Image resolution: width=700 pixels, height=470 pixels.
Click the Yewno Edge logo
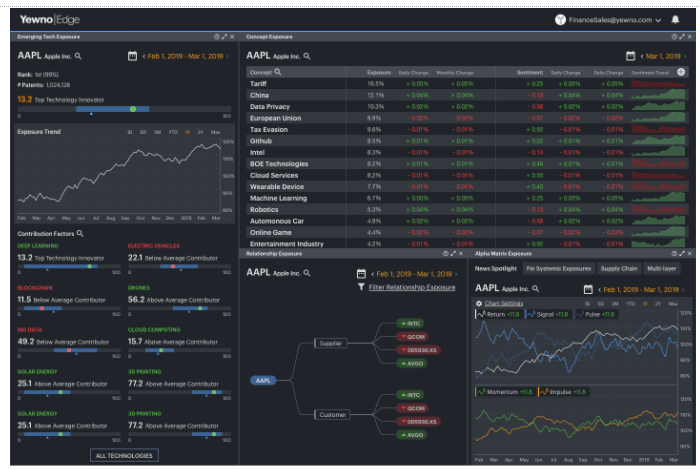click(50, 20)
